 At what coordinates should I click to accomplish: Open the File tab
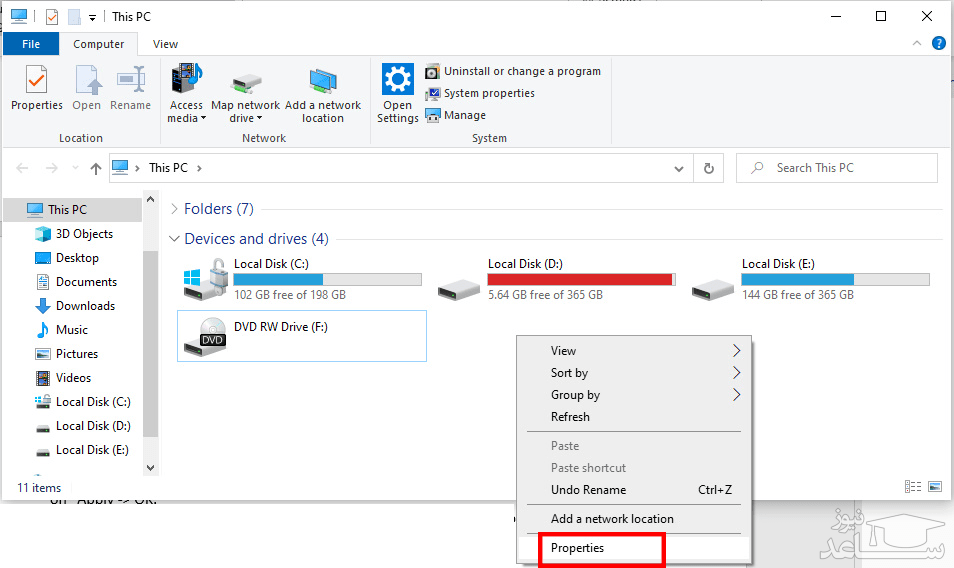pos(31,44)
